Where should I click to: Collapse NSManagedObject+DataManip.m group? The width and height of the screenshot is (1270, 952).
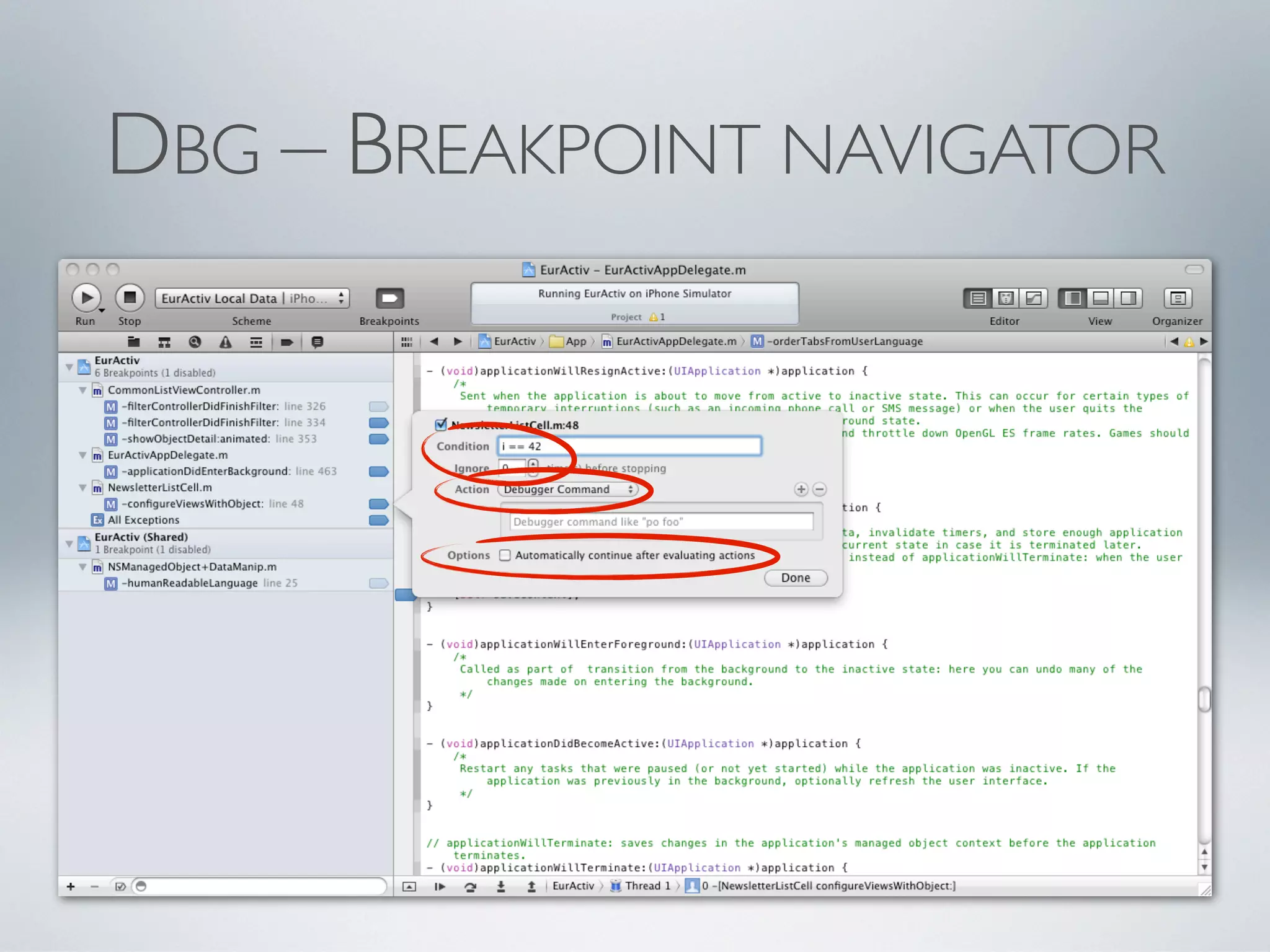[82, 566]
